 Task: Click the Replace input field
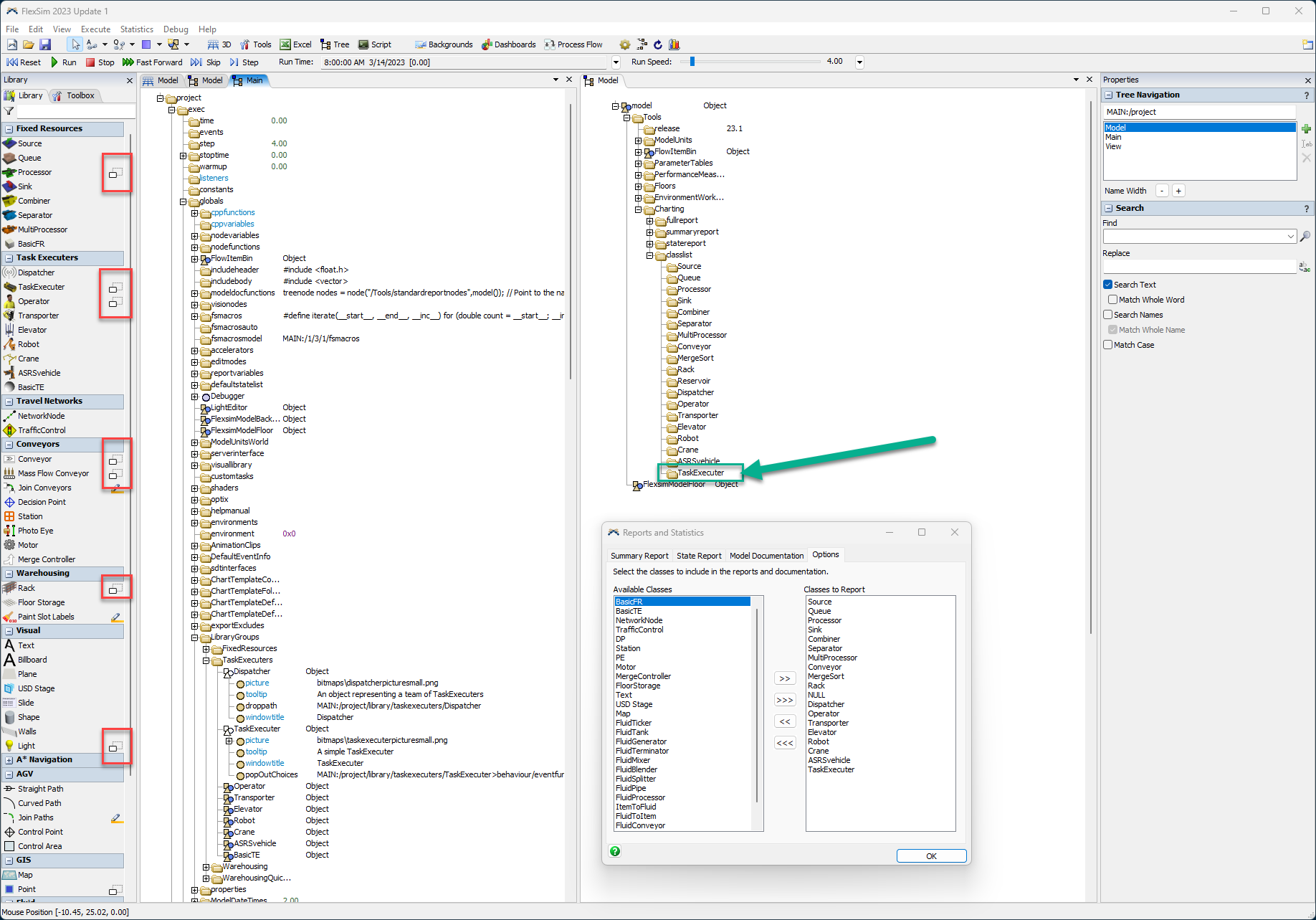pos(1200,267)
